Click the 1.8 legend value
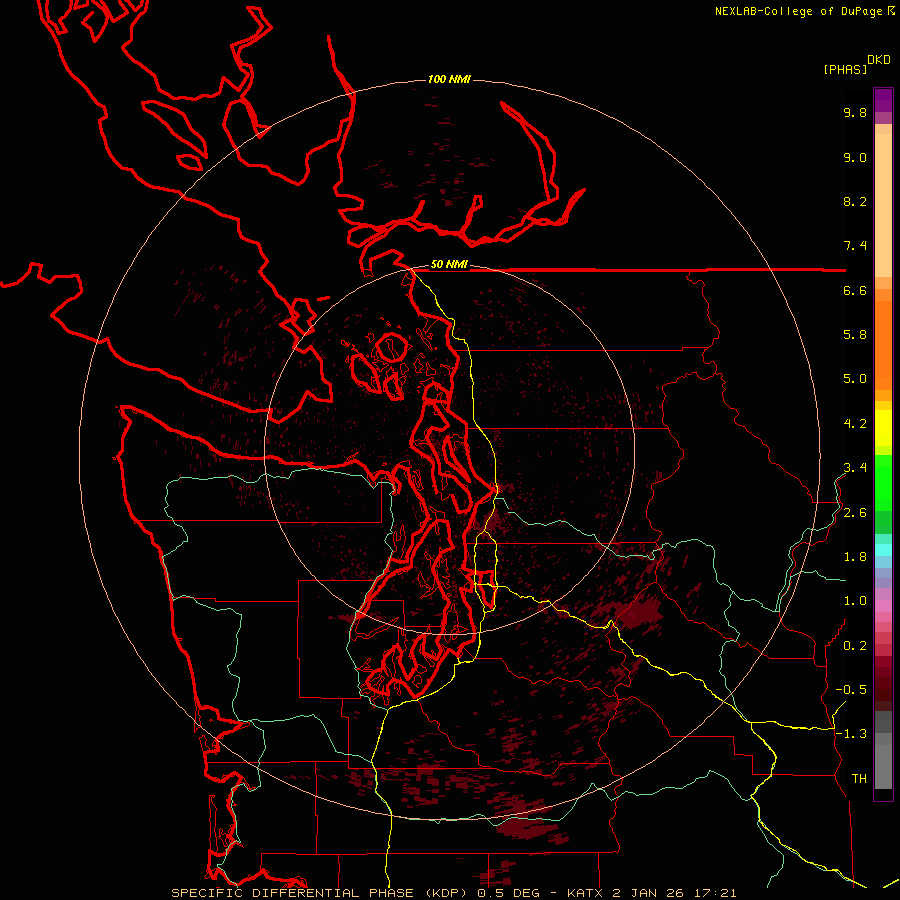 [x=855, y=557]
